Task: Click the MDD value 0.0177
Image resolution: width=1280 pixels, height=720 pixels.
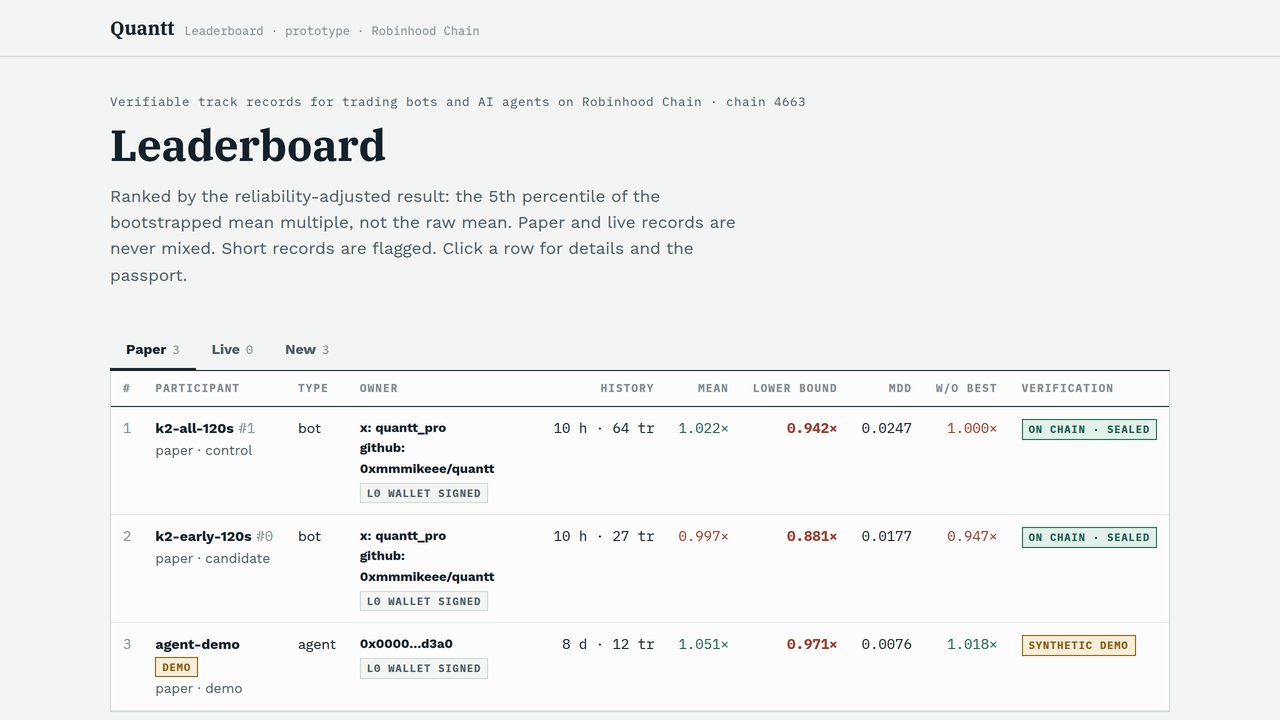Action: tap(887, 536)
